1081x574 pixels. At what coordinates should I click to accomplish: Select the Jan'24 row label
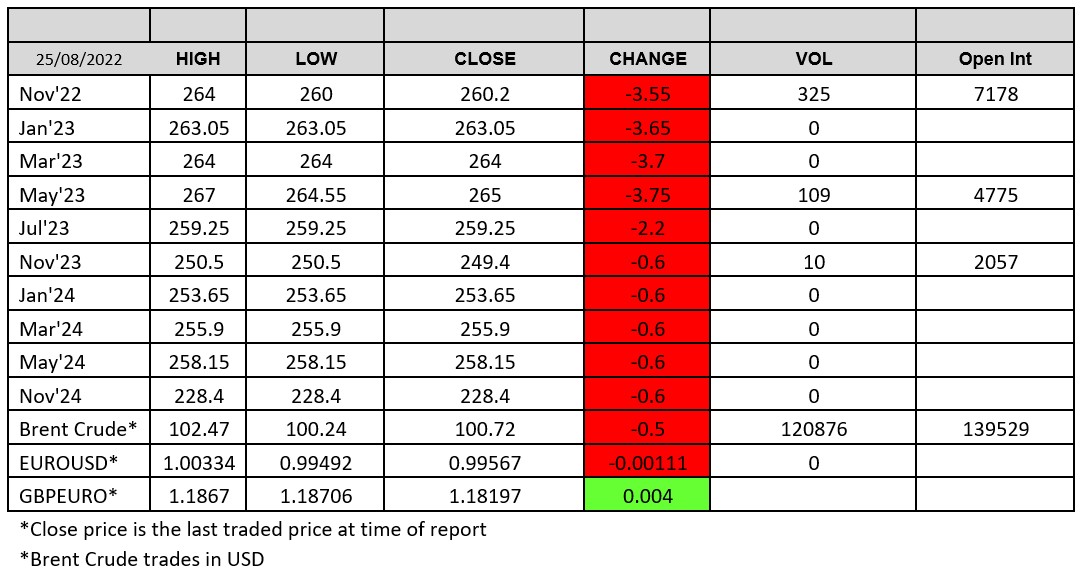click(x=46, y=295)
